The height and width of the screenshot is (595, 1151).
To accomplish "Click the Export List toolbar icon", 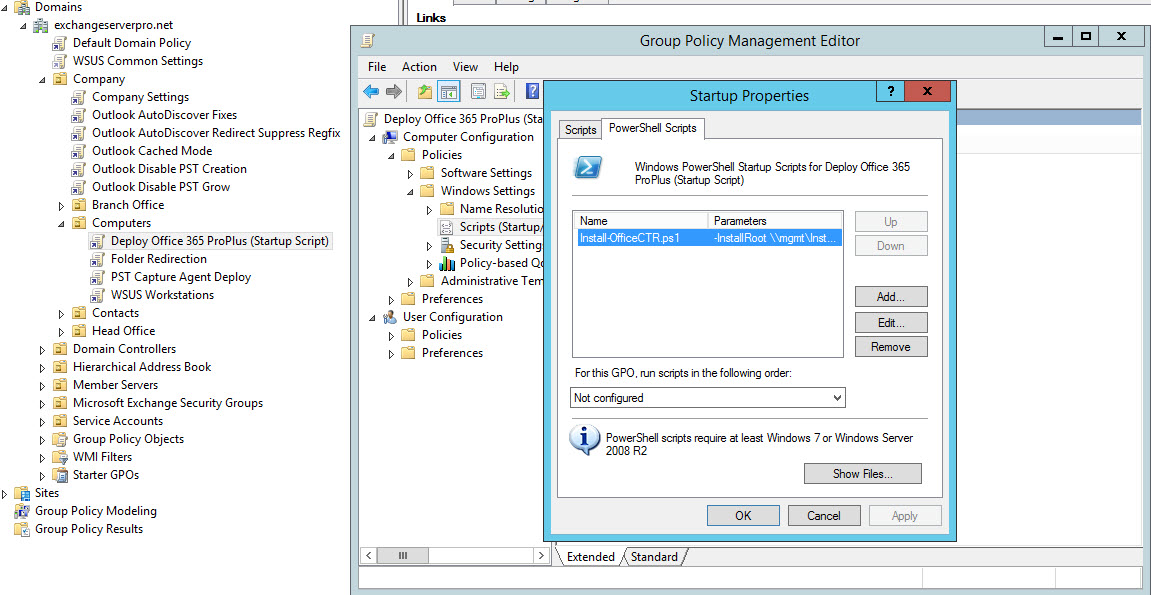I will click(x=502, y=91).
